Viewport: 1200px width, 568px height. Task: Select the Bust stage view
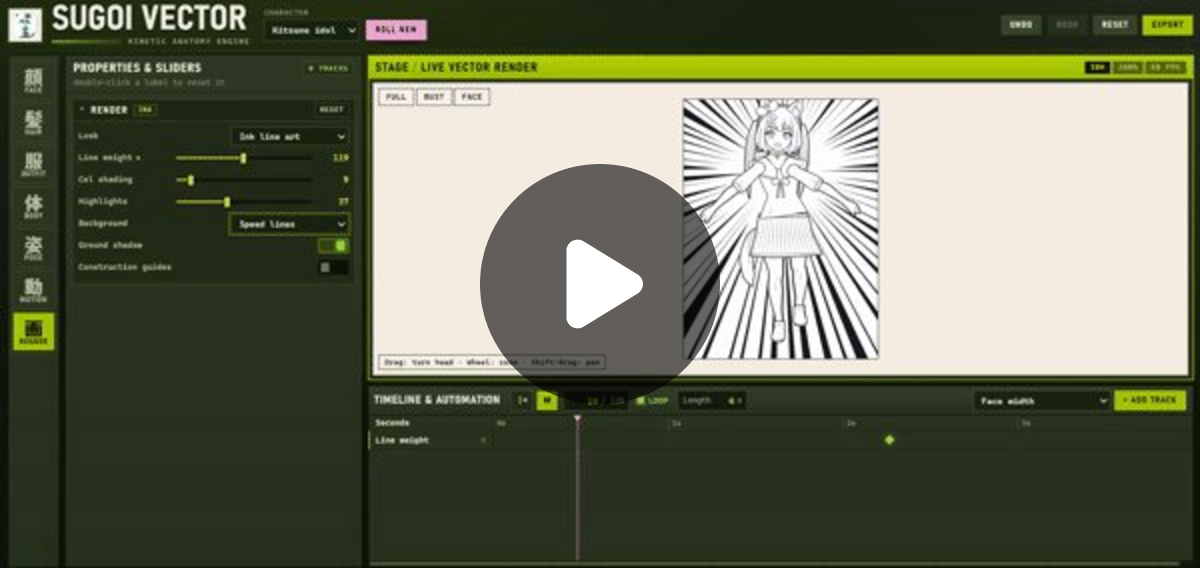[x=433, y=97]
